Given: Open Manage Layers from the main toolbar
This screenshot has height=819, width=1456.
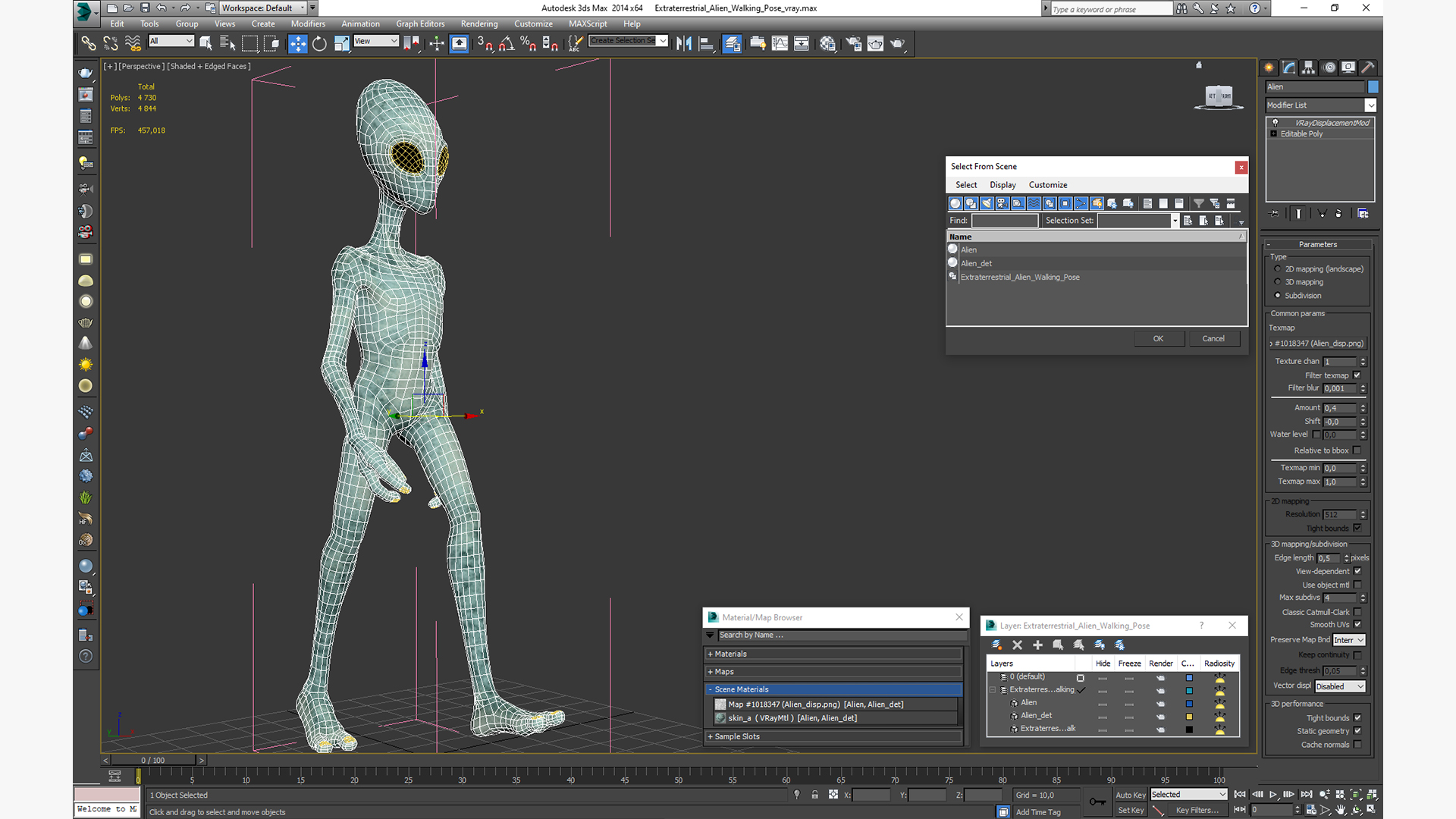Looking at the screenshot, I should click(x=732, y=44).
